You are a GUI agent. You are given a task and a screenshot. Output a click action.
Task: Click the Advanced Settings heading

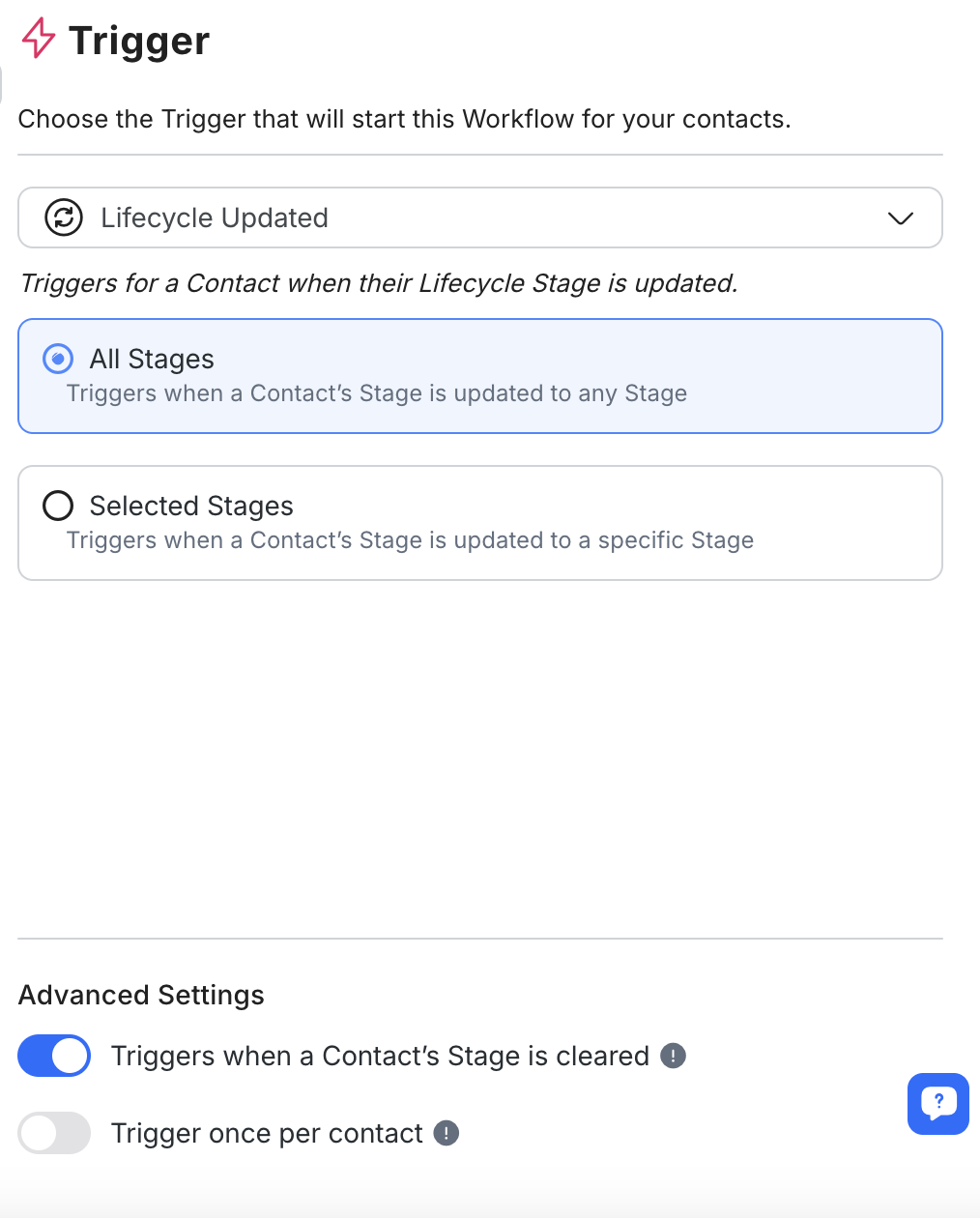(x=140, y=995)
